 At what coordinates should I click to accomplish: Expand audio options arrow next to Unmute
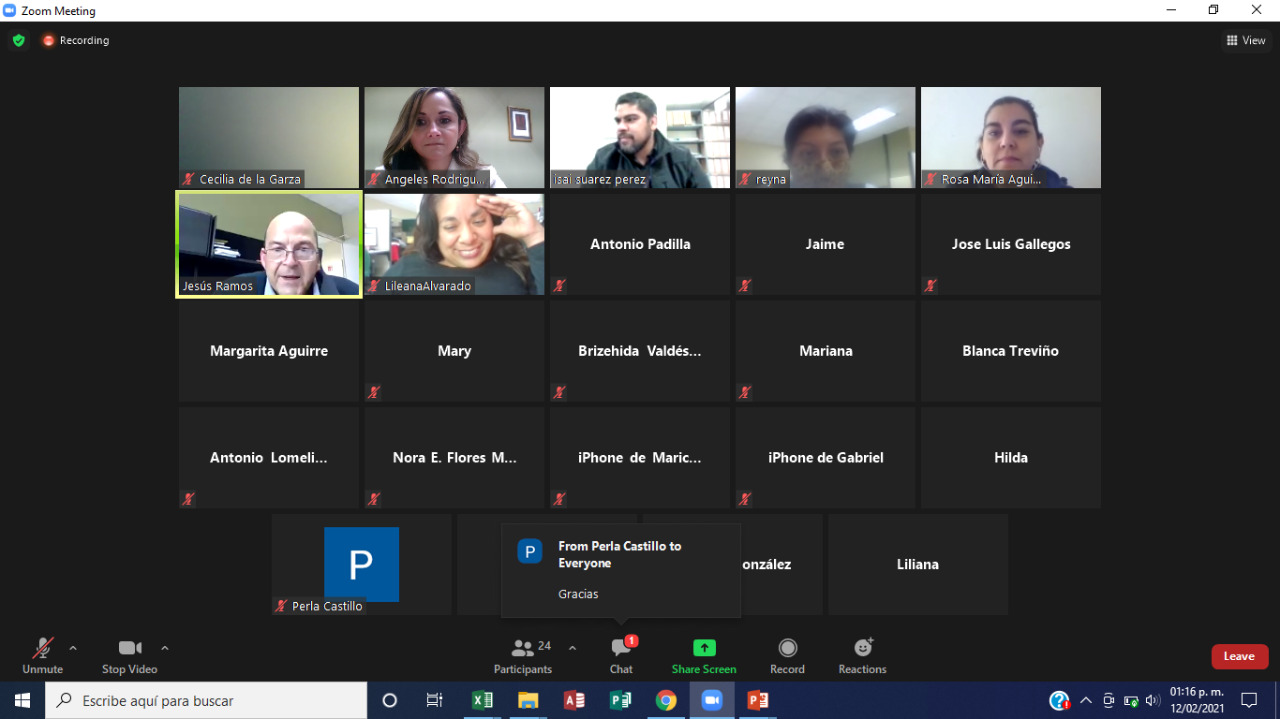pos(73,648)
